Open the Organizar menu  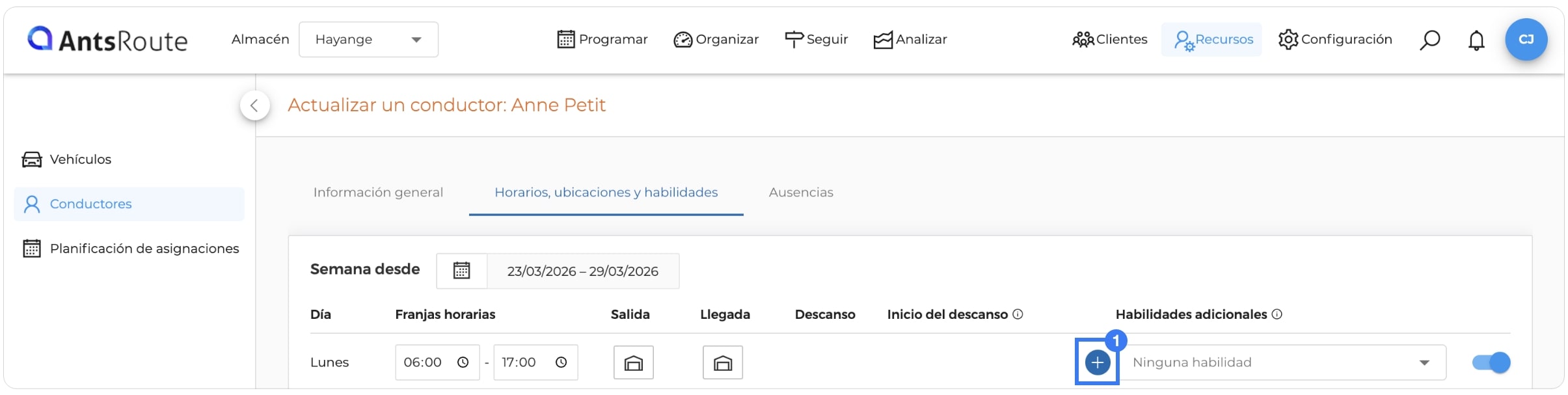[716, 40]
